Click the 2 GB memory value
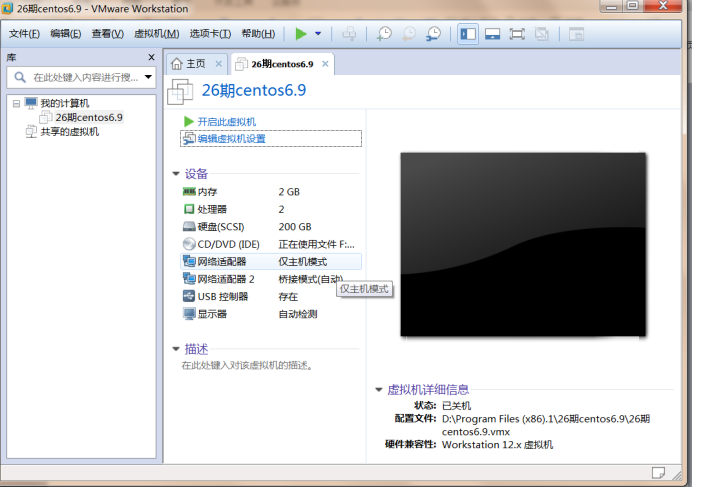 pyautogui.click(x=289, y=192)
